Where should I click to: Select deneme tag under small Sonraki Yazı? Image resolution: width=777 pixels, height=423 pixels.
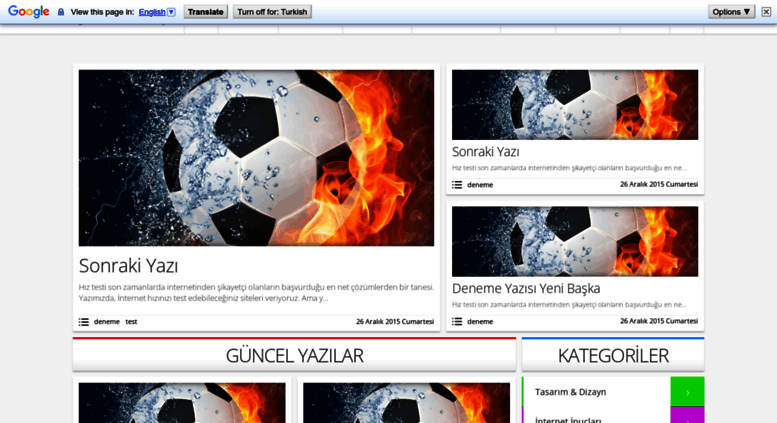(x=480, y=185)
